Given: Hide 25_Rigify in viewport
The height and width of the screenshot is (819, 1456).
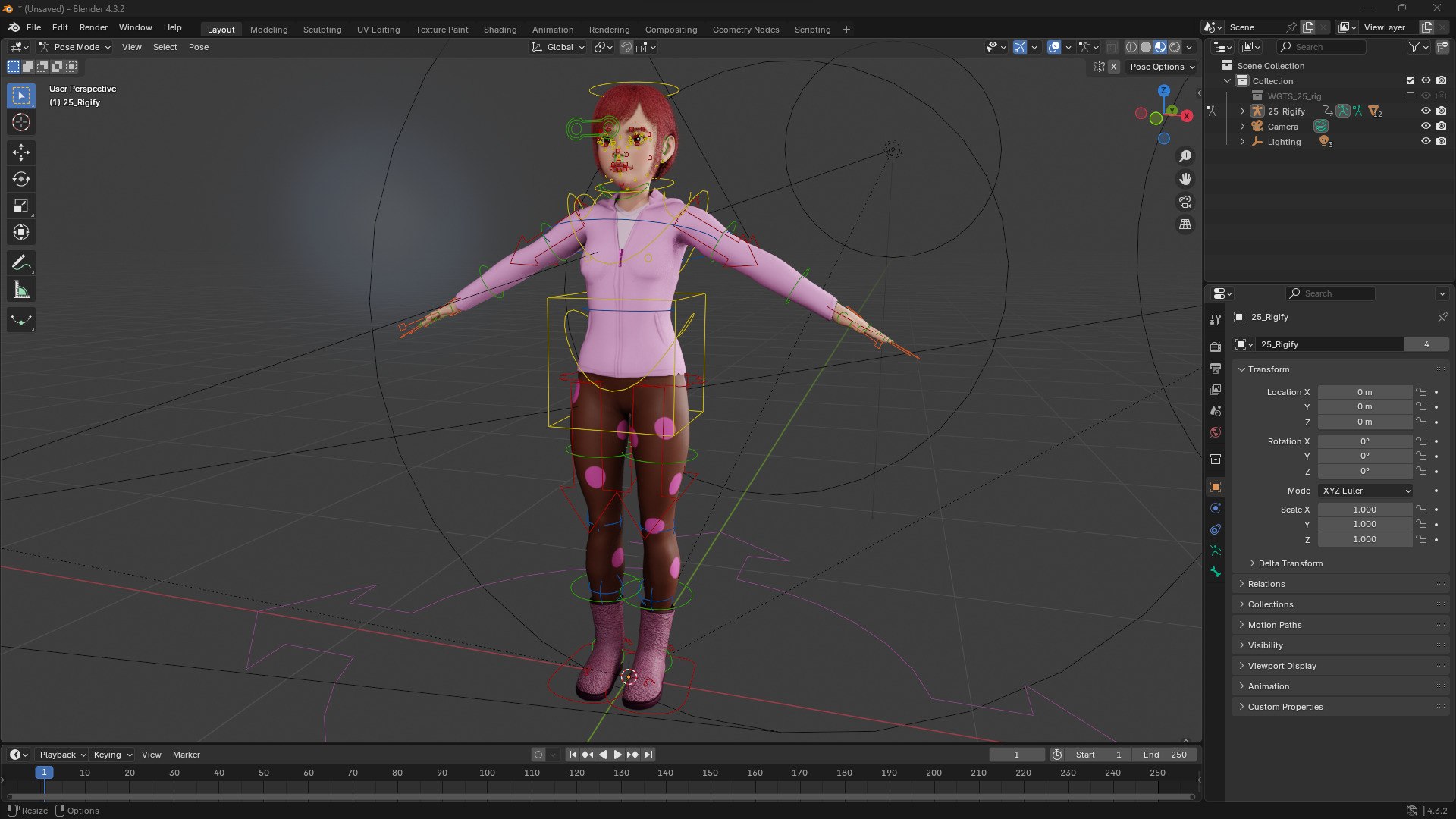Looking at the screenshot, I should pos(1426,111).
